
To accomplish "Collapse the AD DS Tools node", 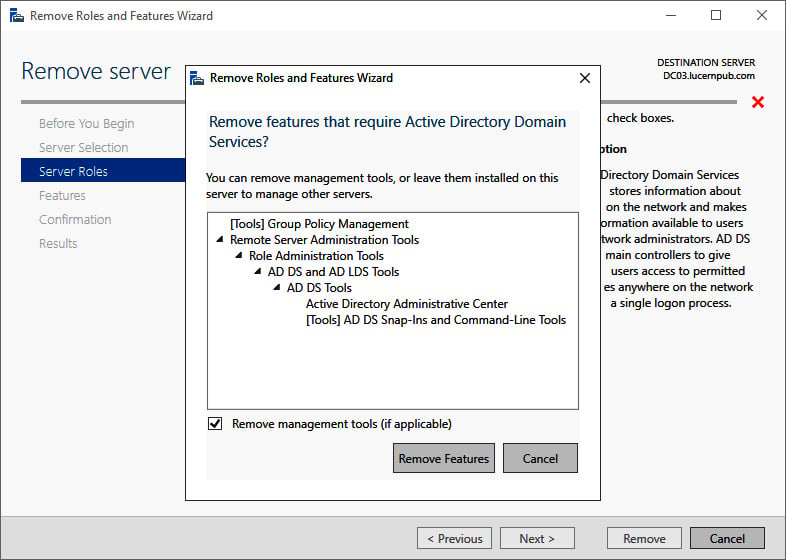I will pos(276,288).
